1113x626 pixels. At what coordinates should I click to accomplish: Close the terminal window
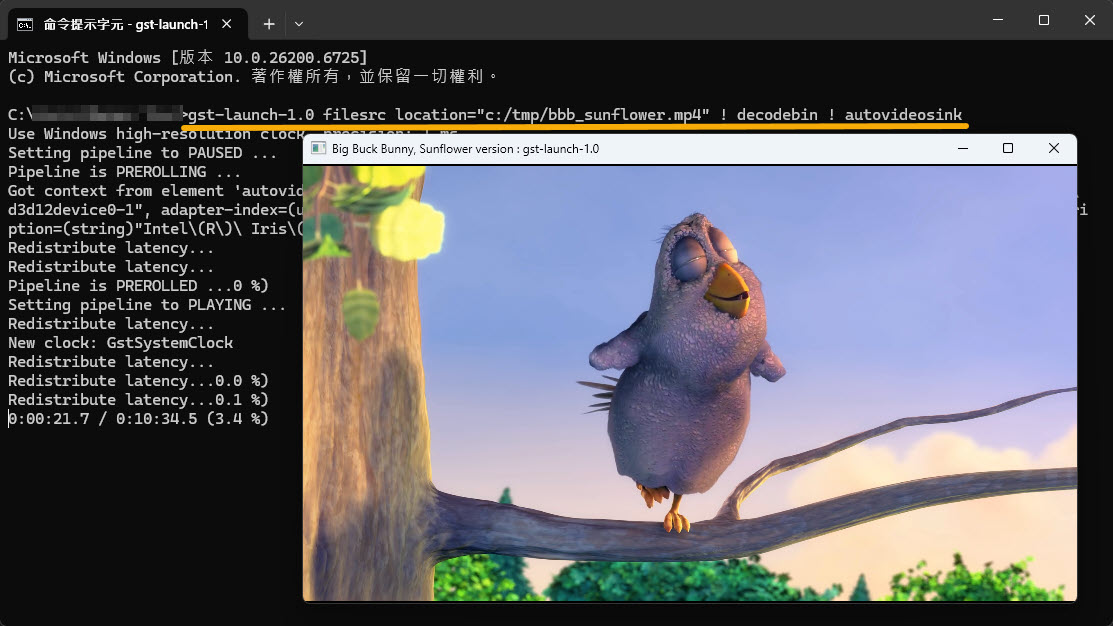(1089, 20)
